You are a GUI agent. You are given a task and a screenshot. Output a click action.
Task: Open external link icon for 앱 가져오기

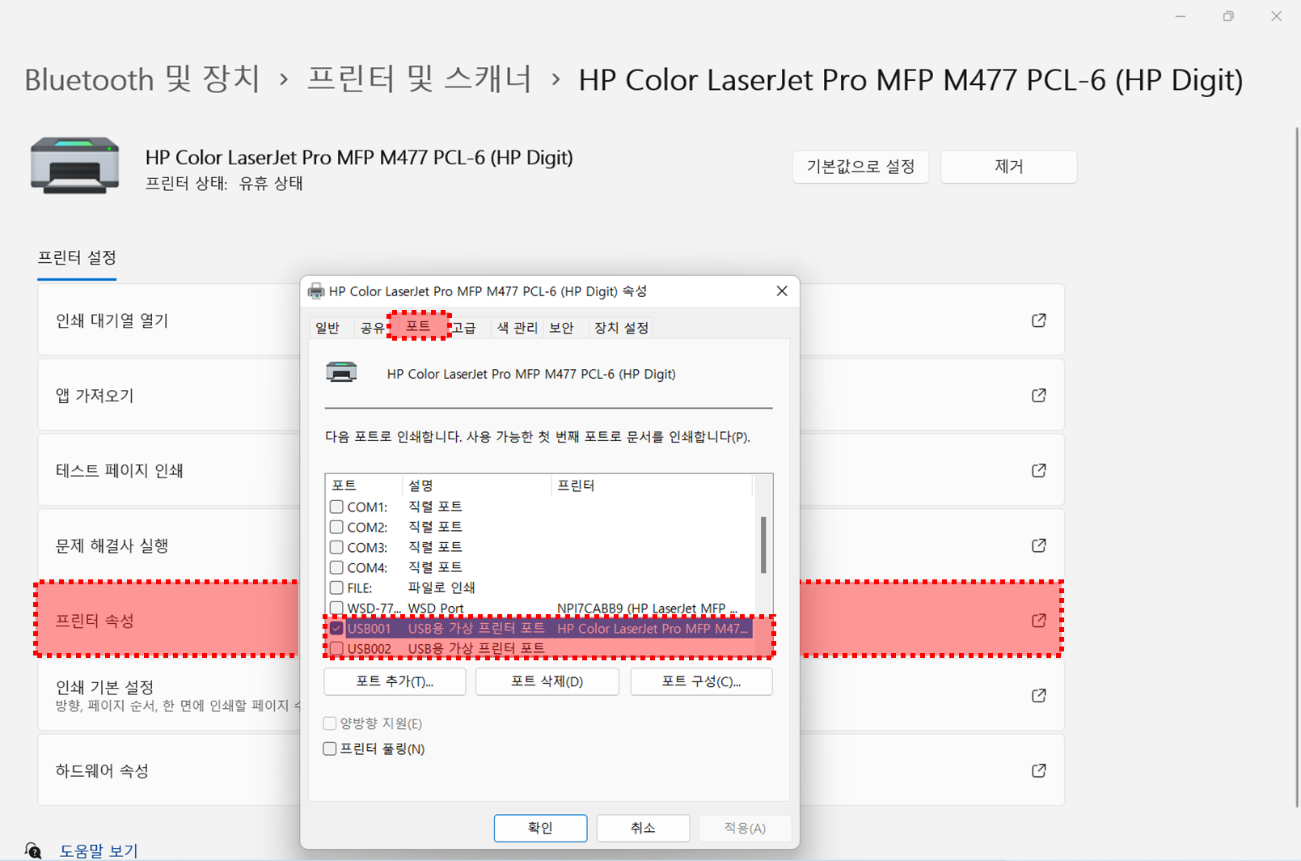point(1039,395)
